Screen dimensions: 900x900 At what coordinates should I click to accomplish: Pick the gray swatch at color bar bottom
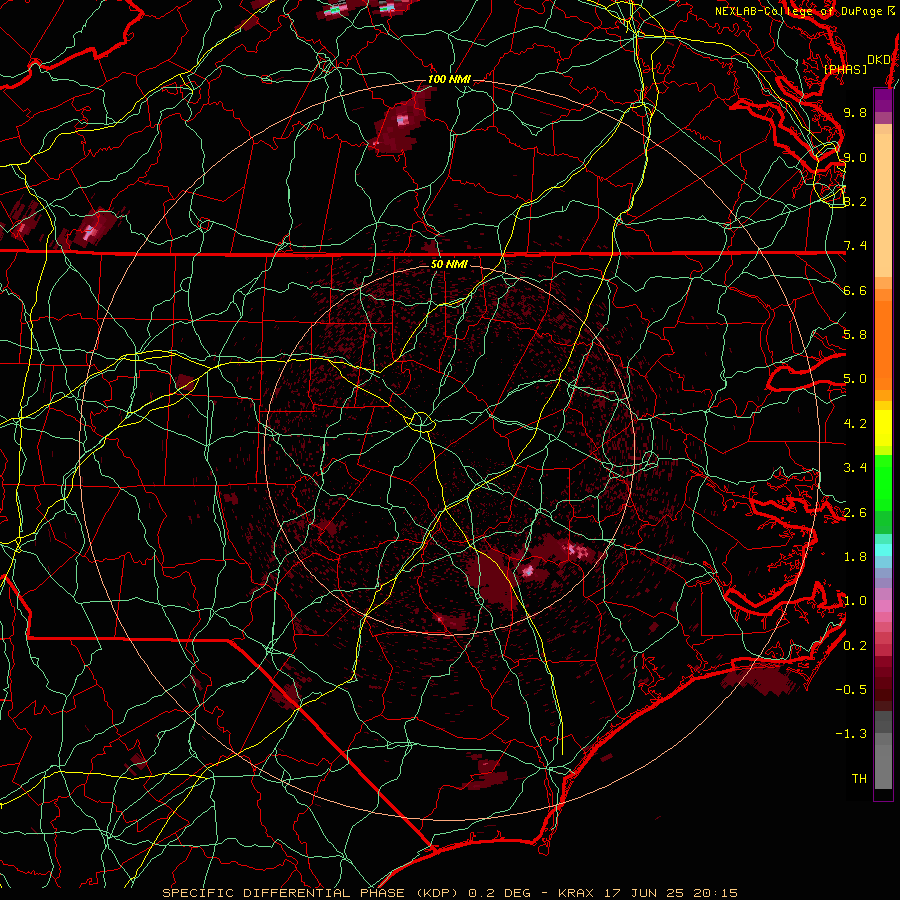click(x=883, y=763)
